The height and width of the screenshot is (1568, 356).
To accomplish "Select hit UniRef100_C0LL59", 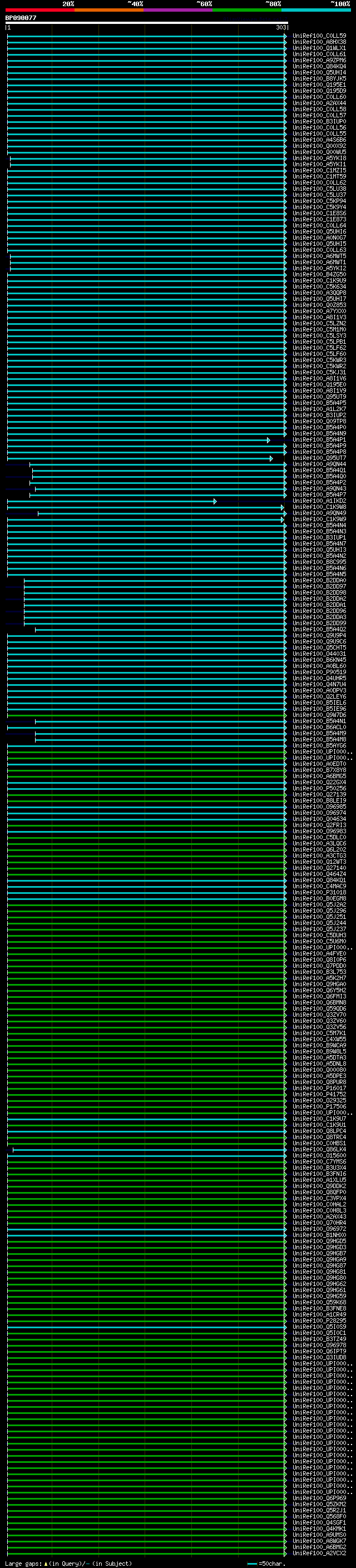I will pyautogui.click(x=319, y=36).
